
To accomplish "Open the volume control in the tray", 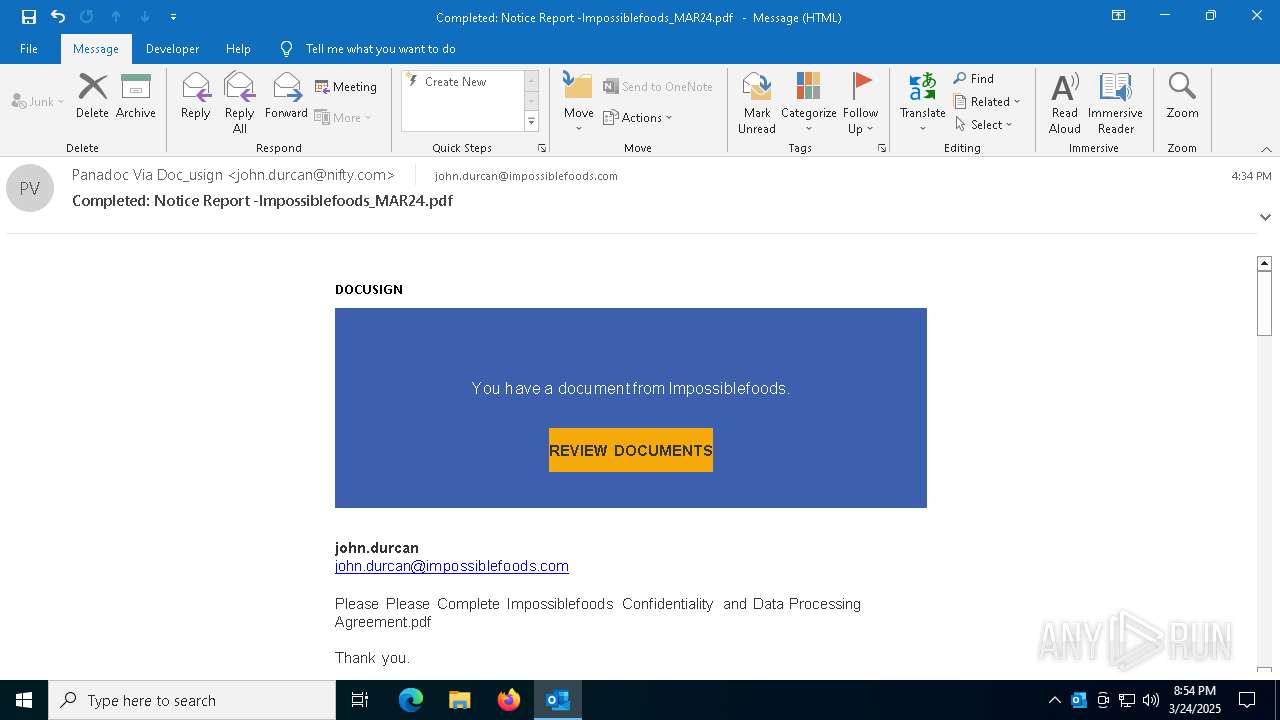I will (1151, 700).
